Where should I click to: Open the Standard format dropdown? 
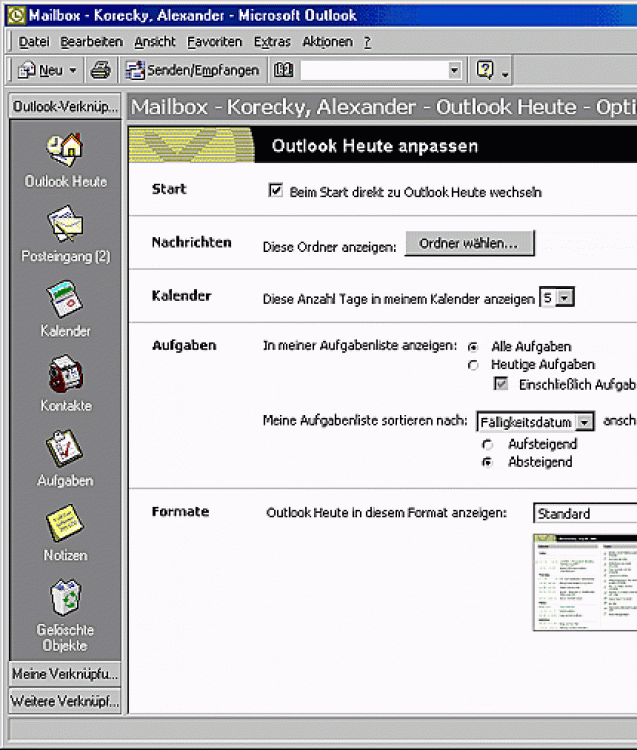(x=585, y=513)
